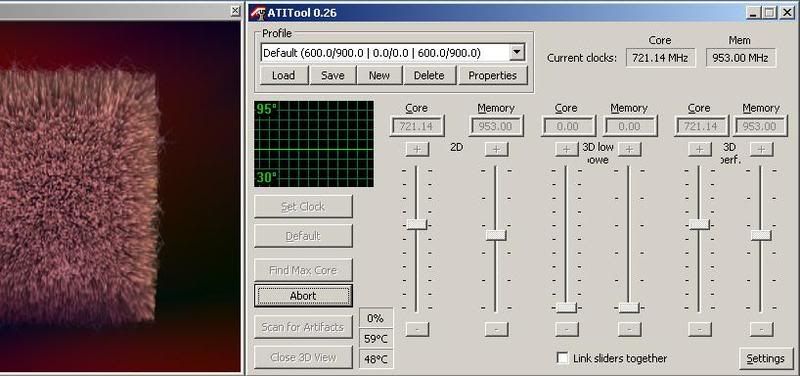Click the 3D perf Core value field
This screenshot has height=376, width=800.
(701, 126)
